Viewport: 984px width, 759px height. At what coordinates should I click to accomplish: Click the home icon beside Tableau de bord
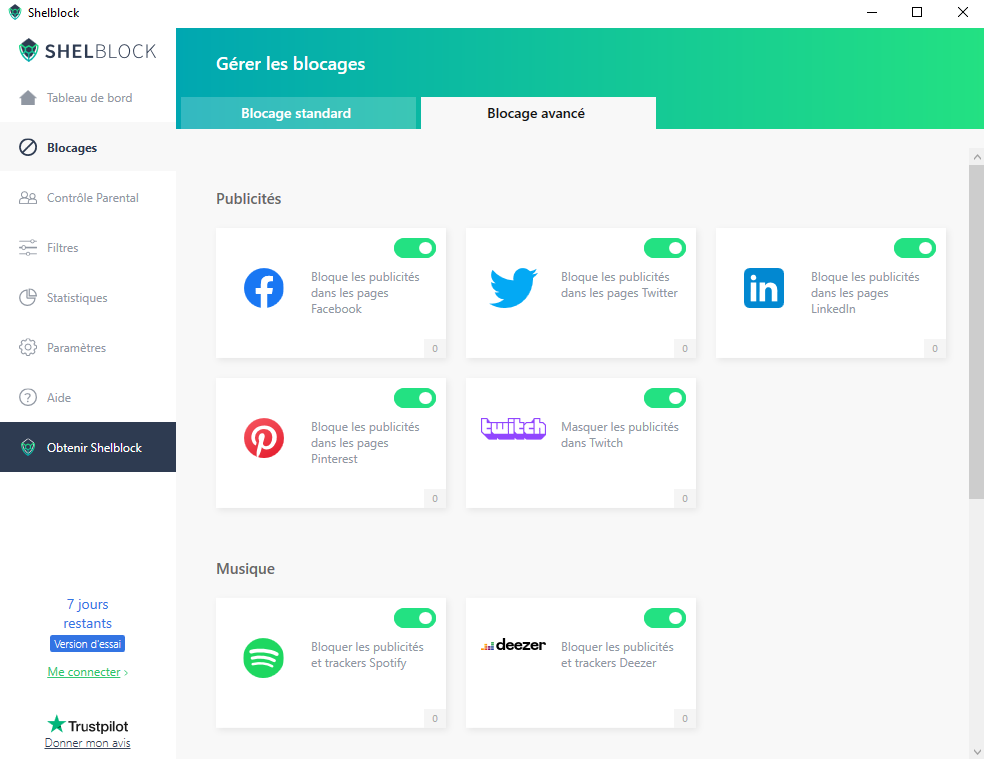[28, 97]
